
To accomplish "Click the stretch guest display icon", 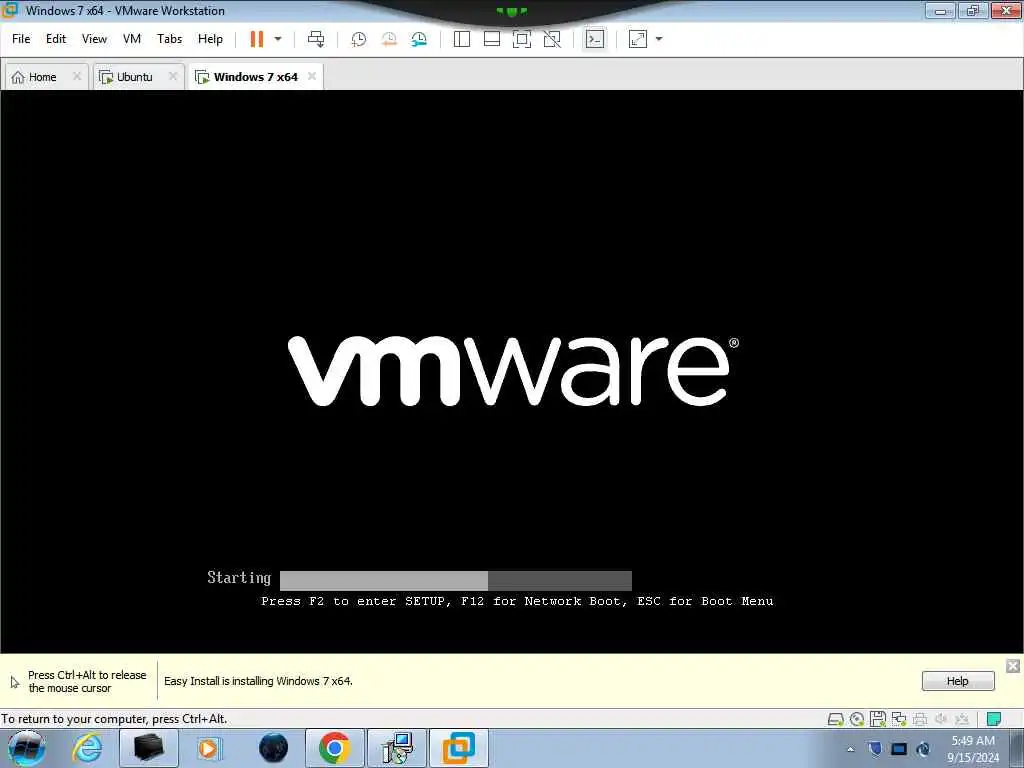I will point(638,39).
